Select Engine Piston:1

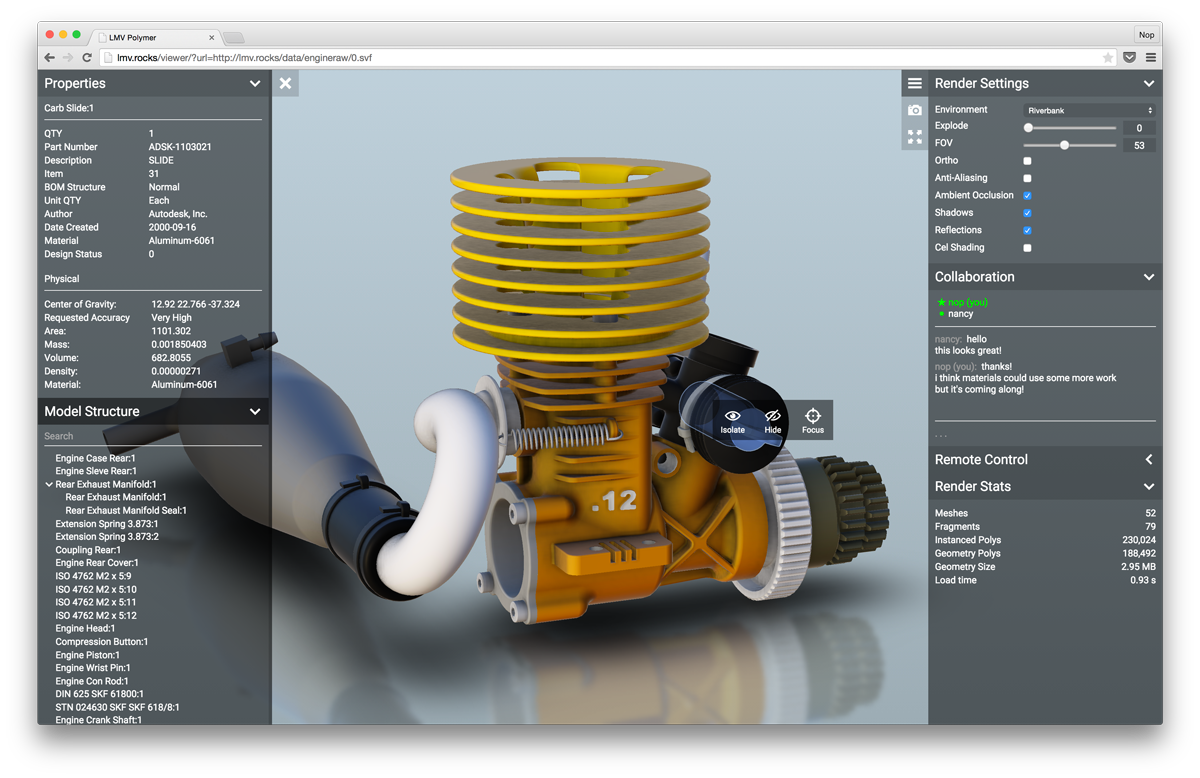click(88, 655)
